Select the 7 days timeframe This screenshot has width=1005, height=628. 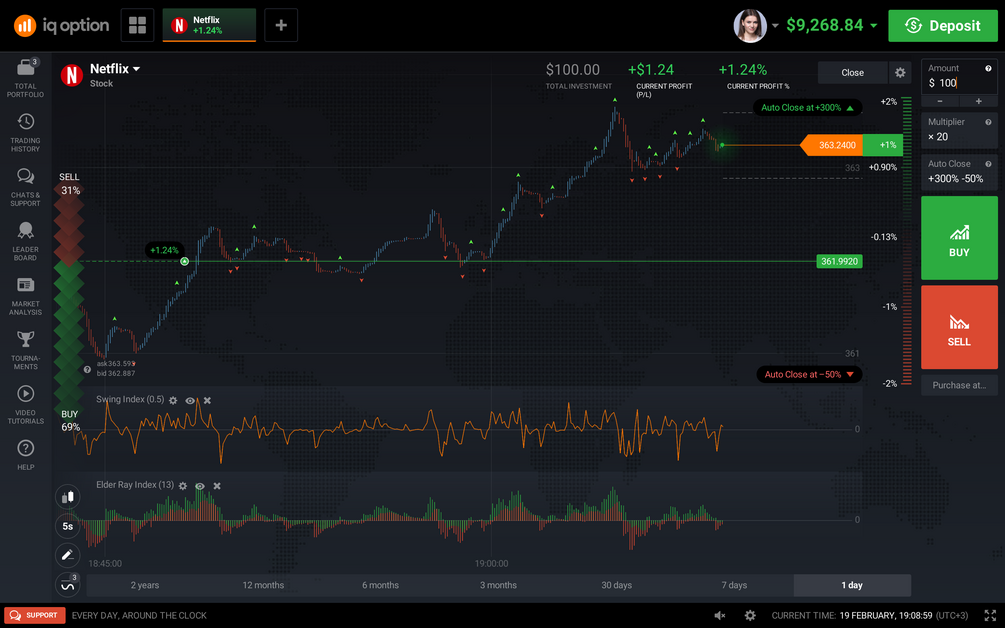[734, 585]
